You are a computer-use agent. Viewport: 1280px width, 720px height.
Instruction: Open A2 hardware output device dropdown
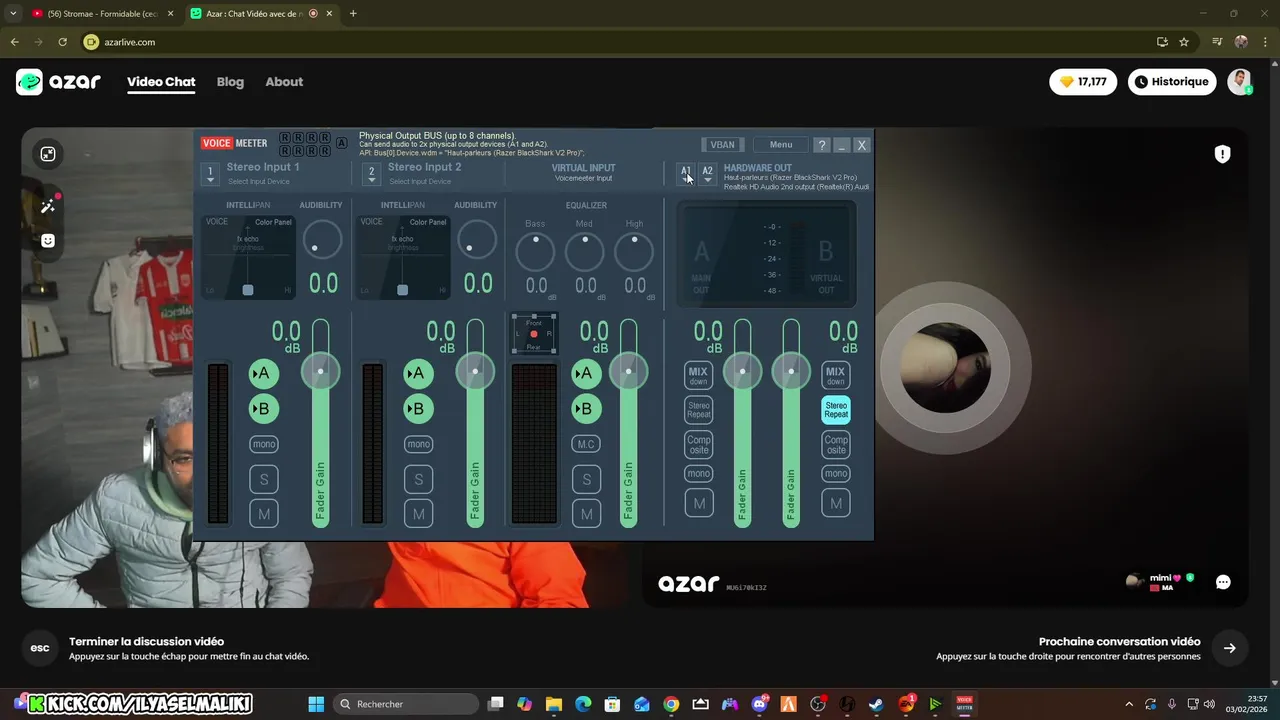coord(707,174)
